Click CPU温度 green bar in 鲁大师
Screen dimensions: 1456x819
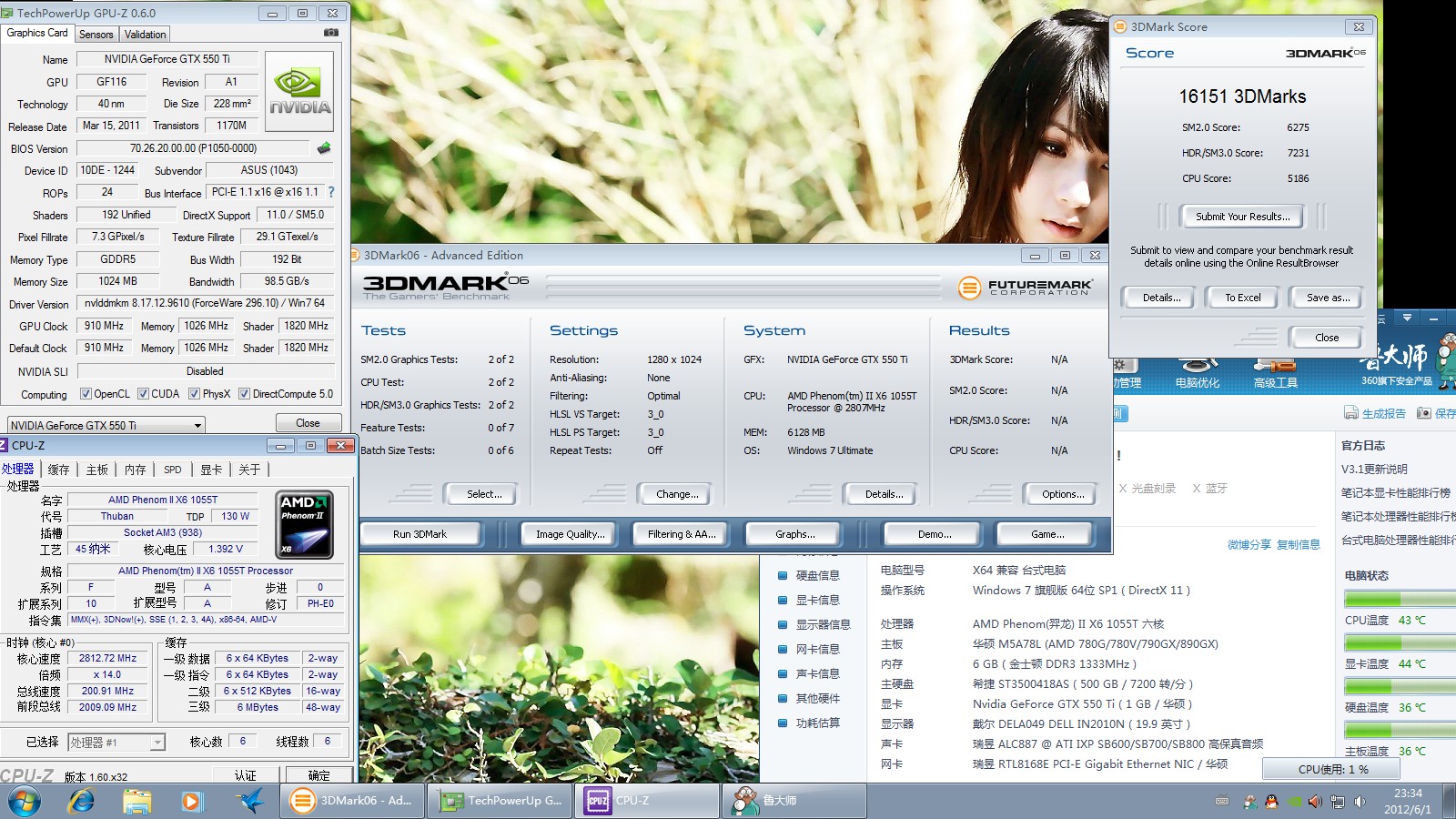click(1400, 598)
